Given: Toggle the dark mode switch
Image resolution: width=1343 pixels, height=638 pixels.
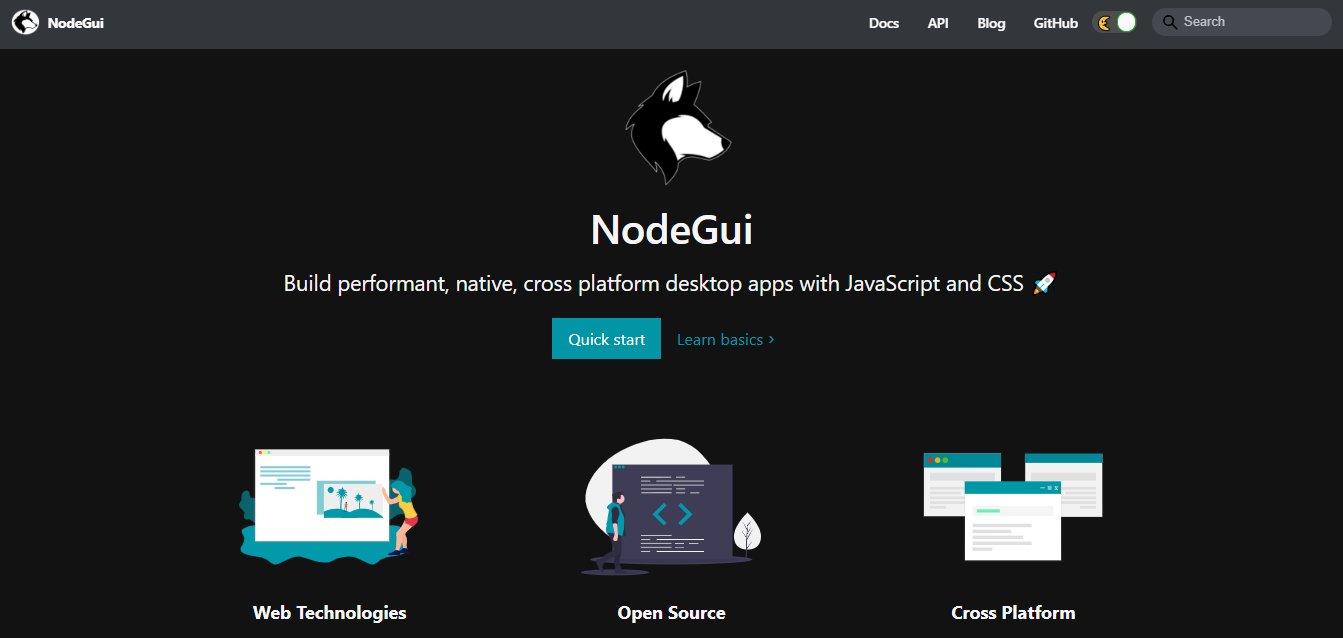Looking at the screenshot, I should click(x=1114, y=23).
